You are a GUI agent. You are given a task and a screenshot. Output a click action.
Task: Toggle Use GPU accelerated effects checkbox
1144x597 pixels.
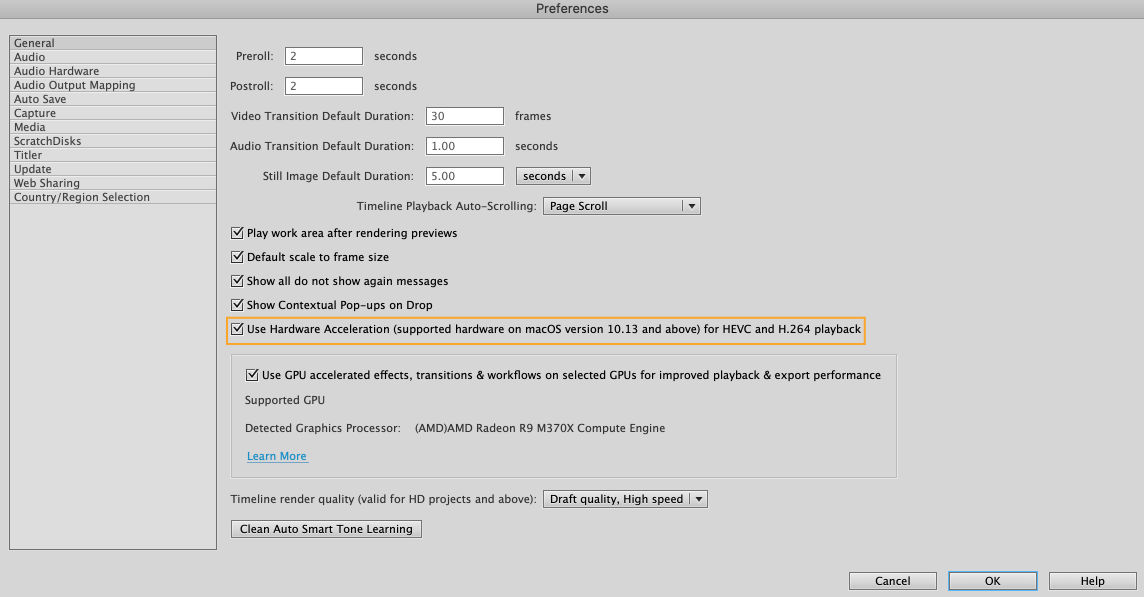point(252,375)
